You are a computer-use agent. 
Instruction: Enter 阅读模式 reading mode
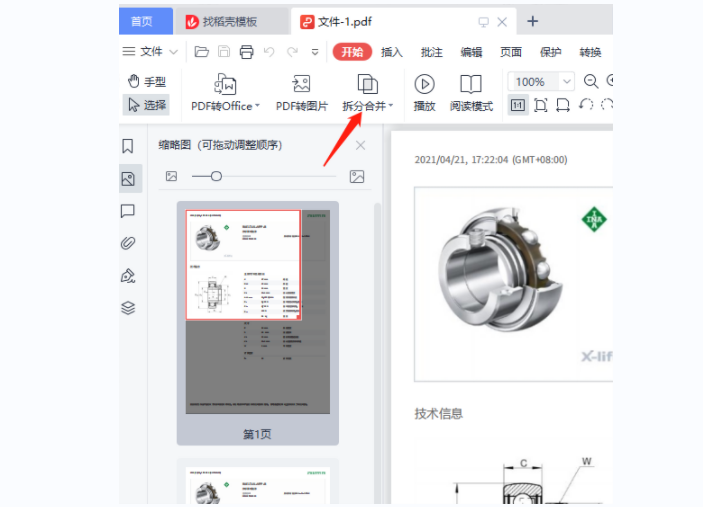point(471,93)
